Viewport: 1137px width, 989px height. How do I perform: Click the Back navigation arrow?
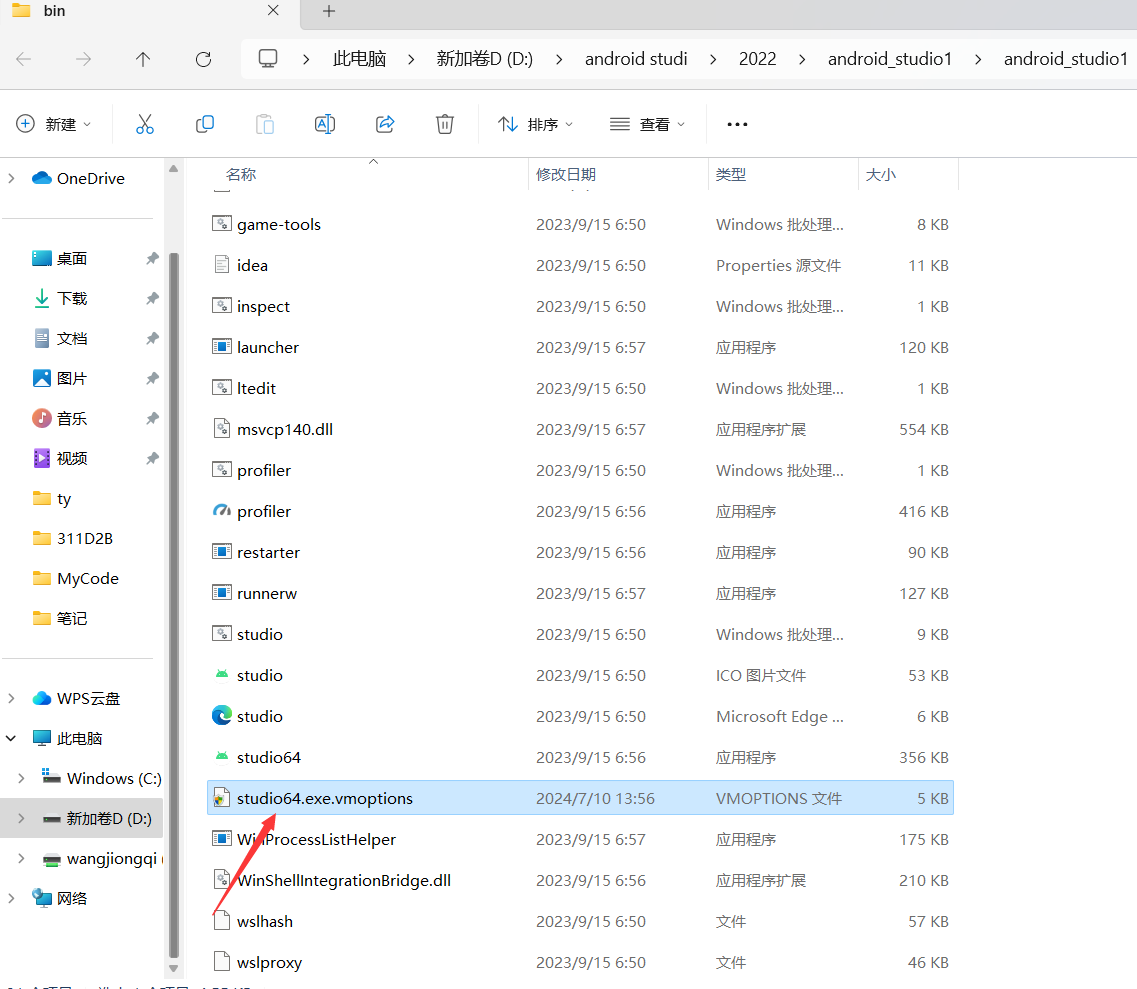point(24,59)
